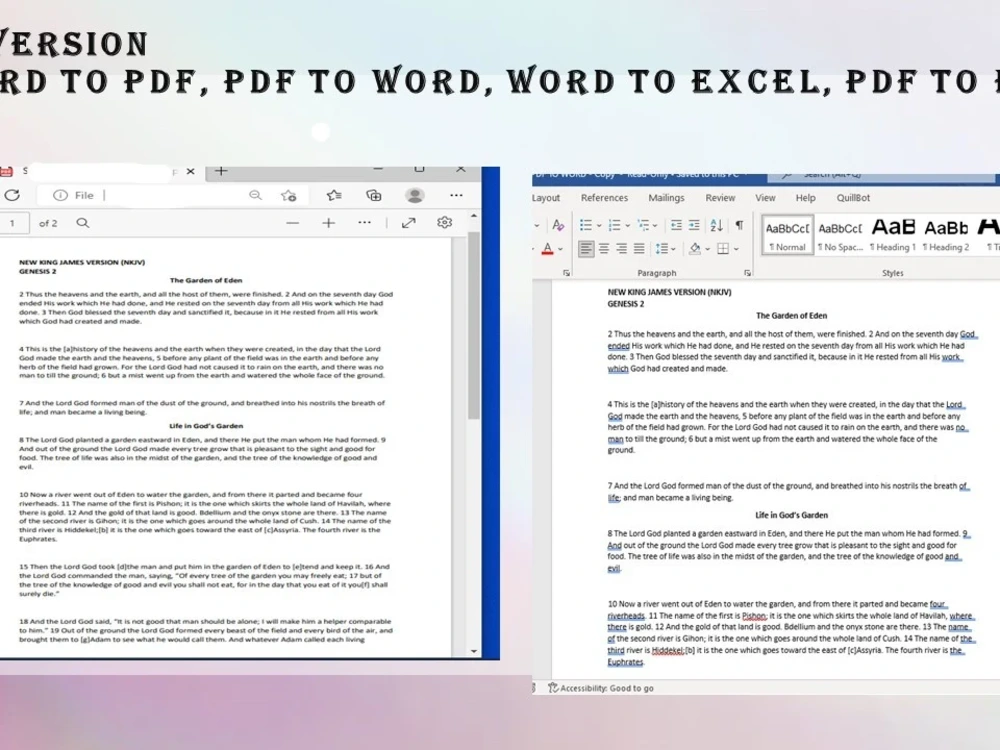Zoom in the PDF with plus button
Image resolution: width=1000 pixels, height=750 pixels.
coord(328,223)
